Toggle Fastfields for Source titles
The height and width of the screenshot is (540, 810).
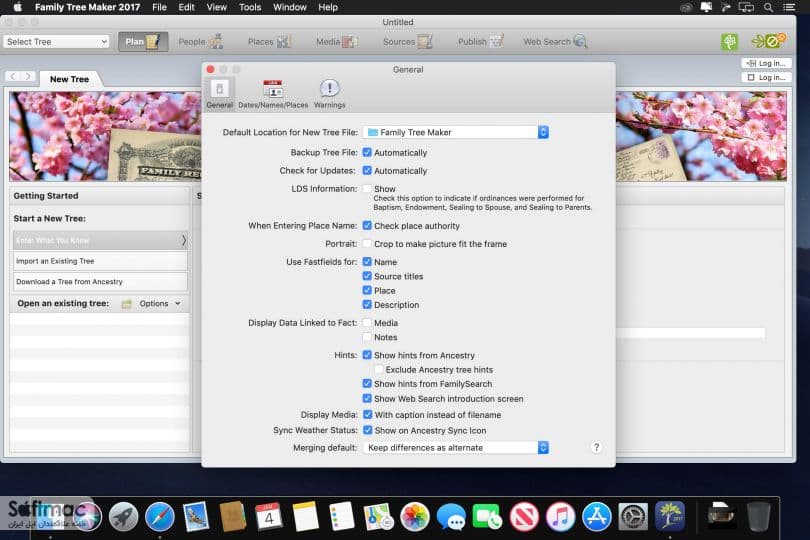point(367,276)
